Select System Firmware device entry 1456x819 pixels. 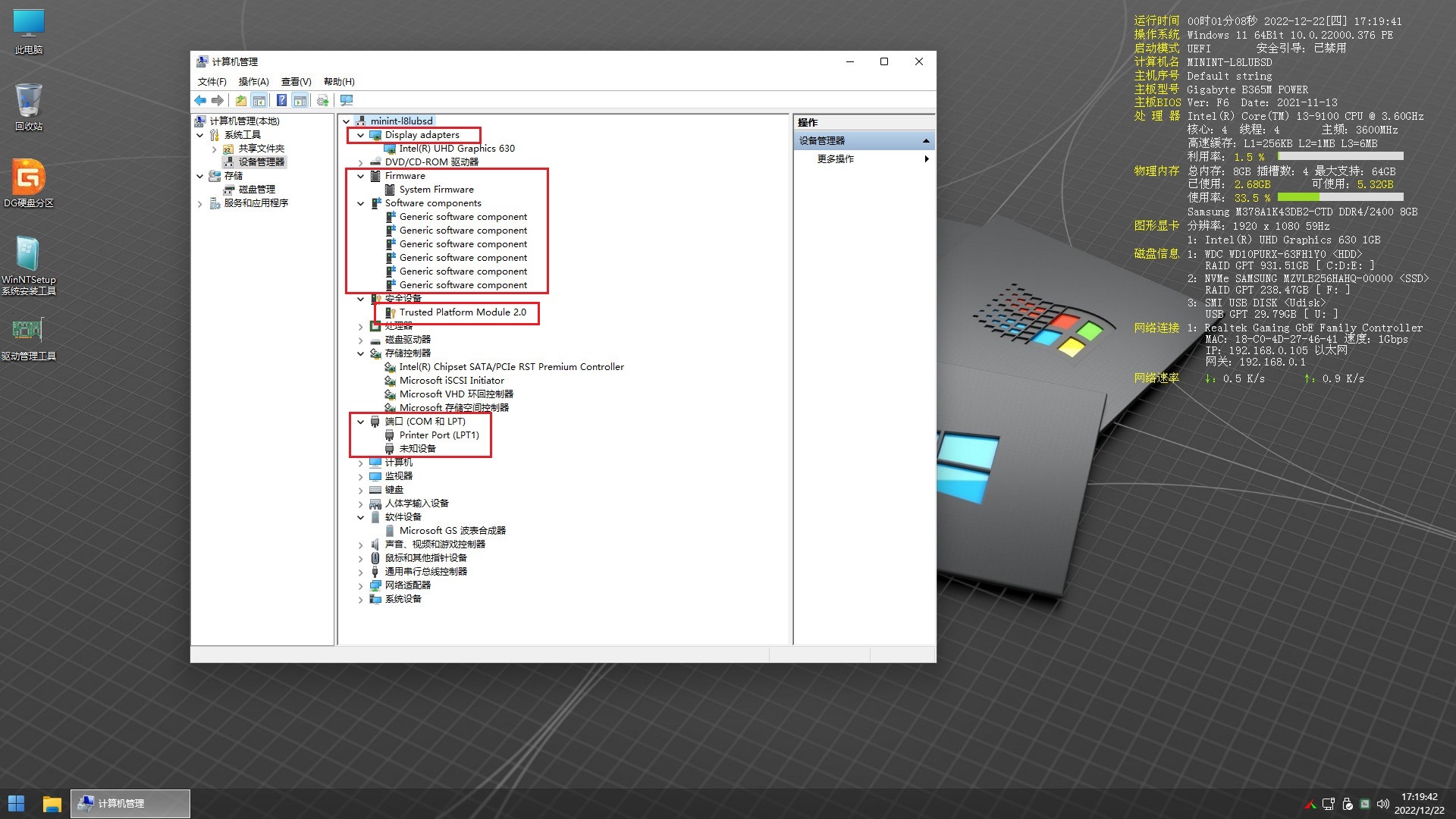pyautogui.click(x=436, y=190)
